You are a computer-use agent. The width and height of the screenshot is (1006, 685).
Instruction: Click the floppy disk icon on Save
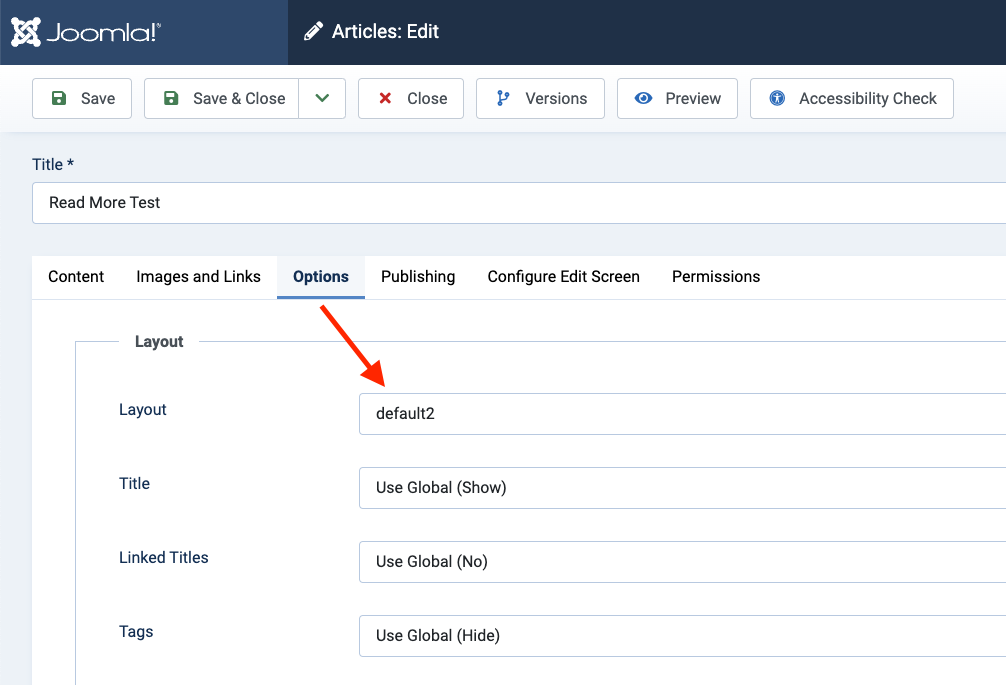(59, 98)
